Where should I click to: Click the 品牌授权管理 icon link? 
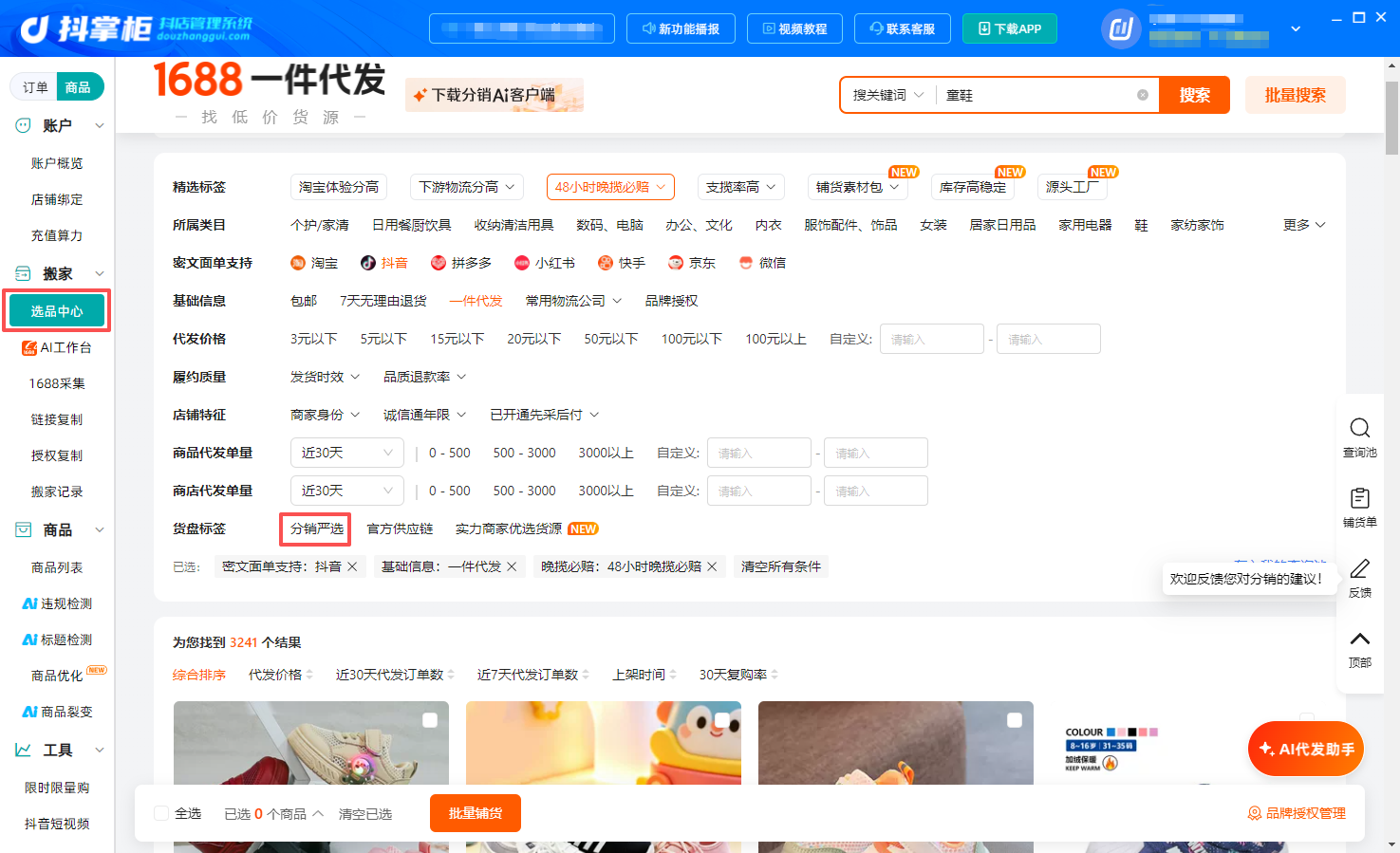[1297, 813]
